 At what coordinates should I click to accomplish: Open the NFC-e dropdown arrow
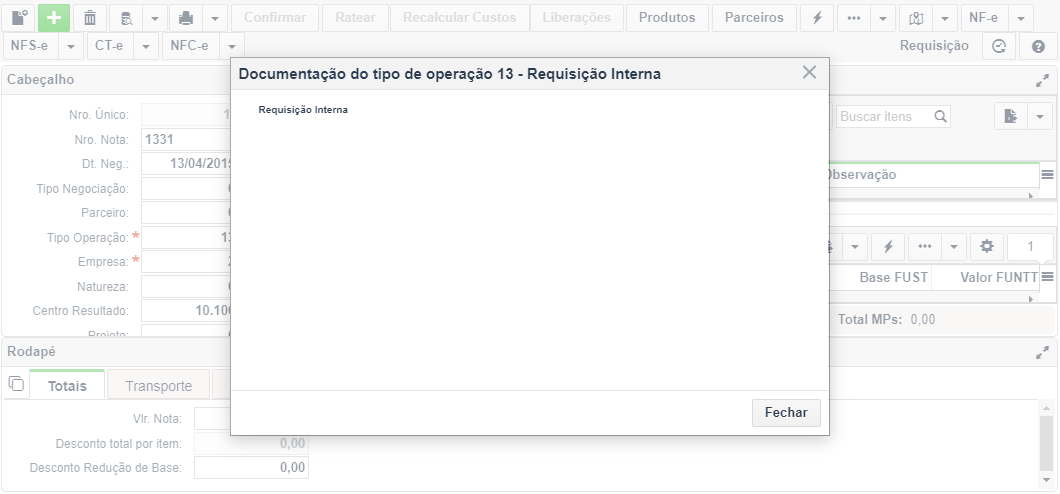click(231, 46)
